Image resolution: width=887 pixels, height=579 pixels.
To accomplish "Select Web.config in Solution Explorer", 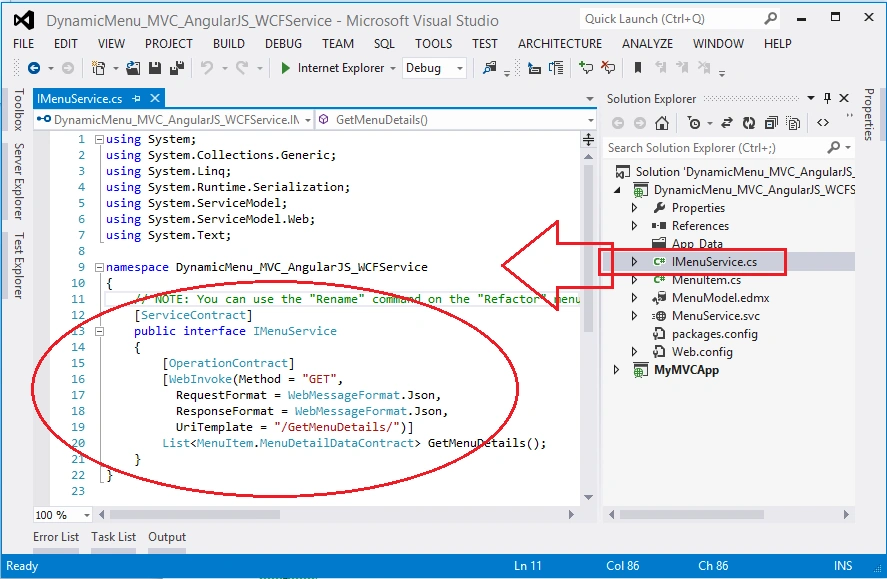I will click(x=701, y=352).
